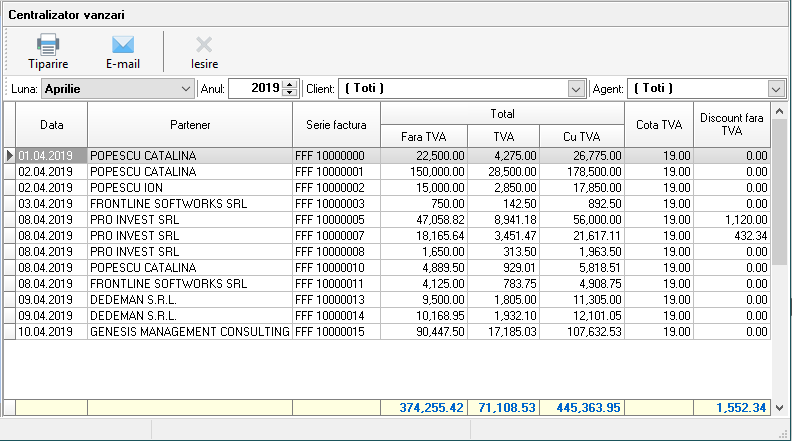Select the POPESCU ION row
The image size is (792, 441).
189,187
